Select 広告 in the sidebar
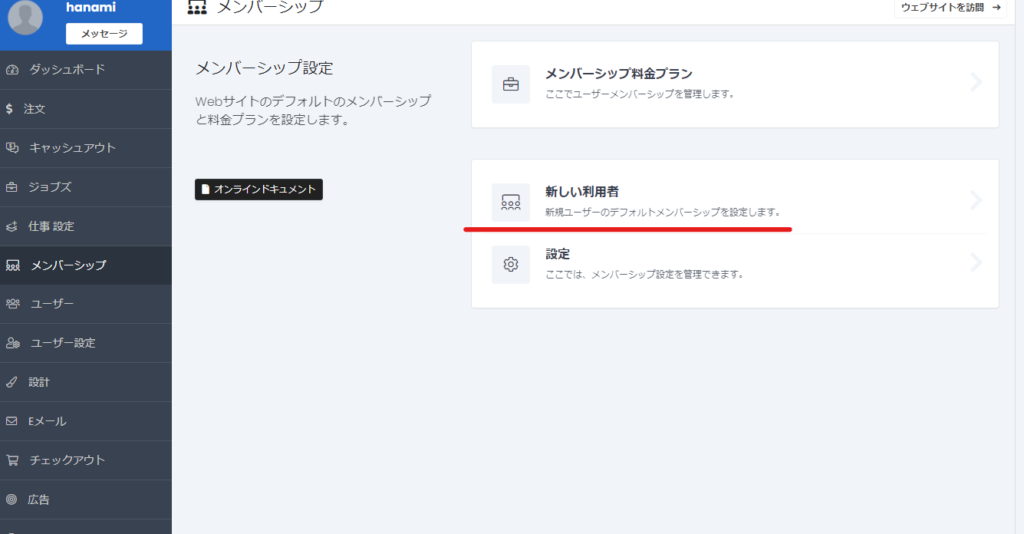1024x534 pixels. (x=39, y=499)
